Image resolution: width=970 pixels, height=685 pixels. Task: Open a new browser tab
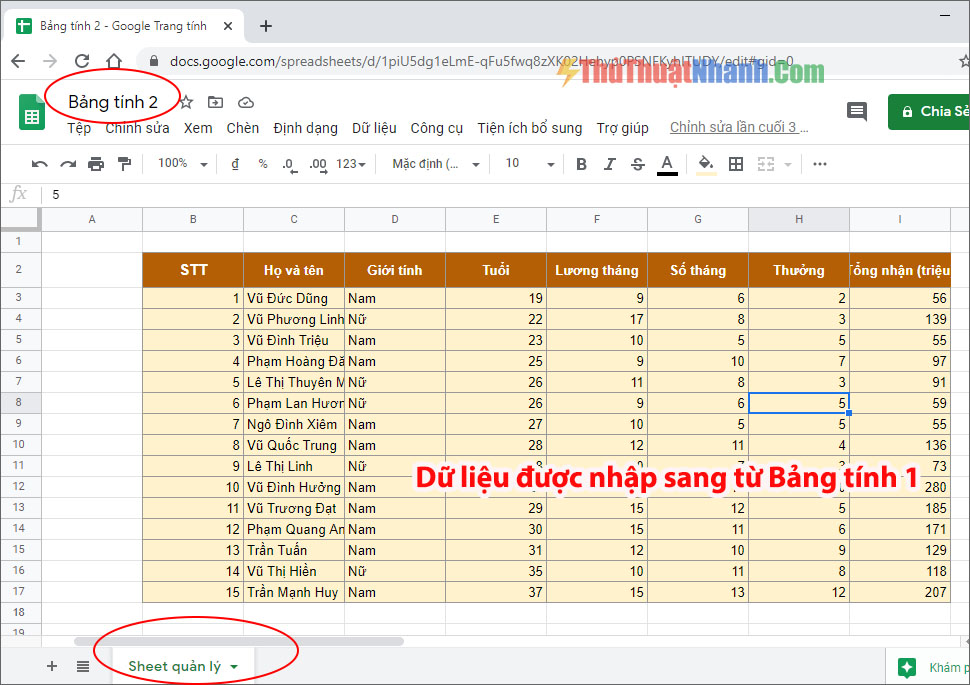click(x=266, y=26)
